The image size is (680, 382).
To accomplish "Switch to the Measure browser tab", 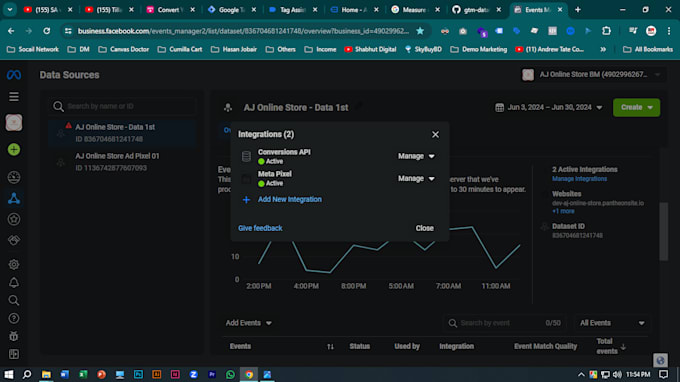I will click(415, 10).
